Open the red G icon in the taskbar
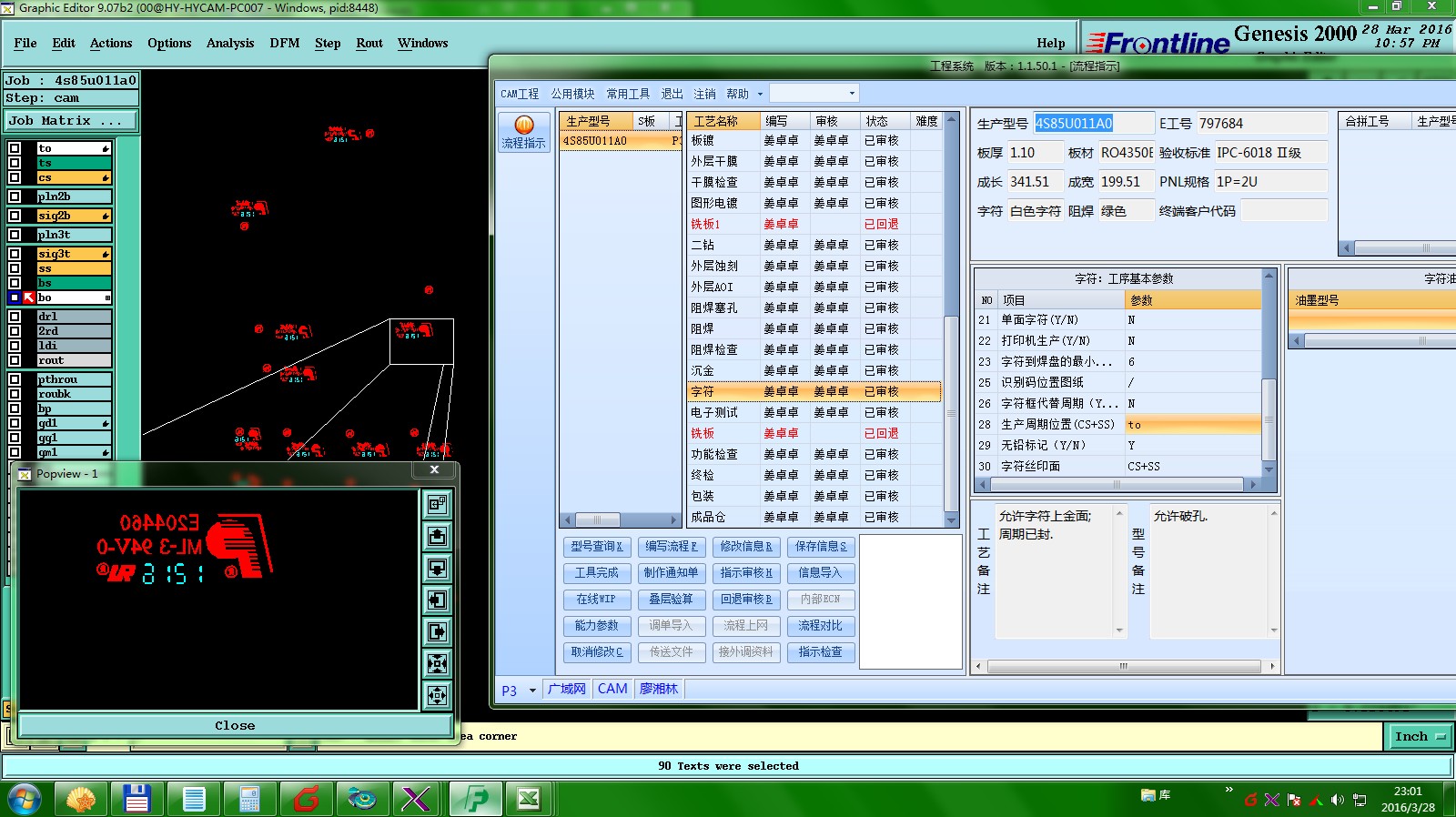 tap(306, 800)
